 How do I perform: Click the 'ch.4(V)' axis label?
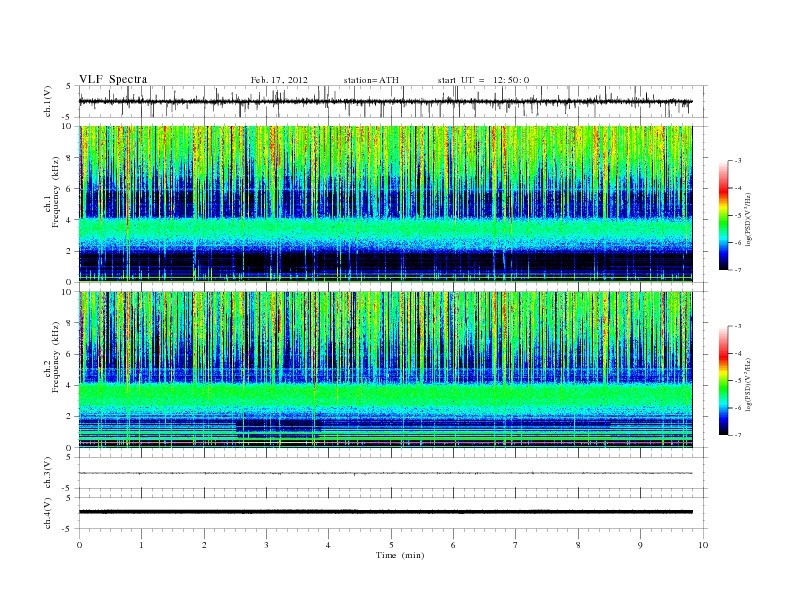48,513
